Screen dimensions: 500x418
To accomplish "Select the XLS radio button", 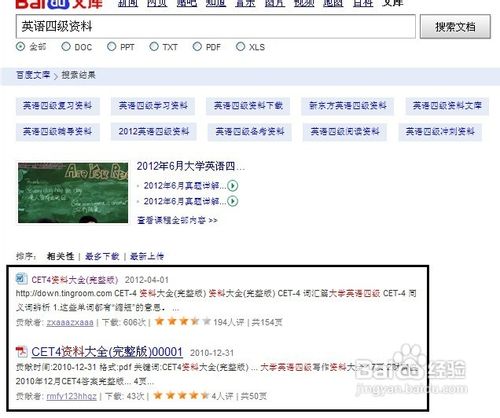I will [x=240, y=47].
